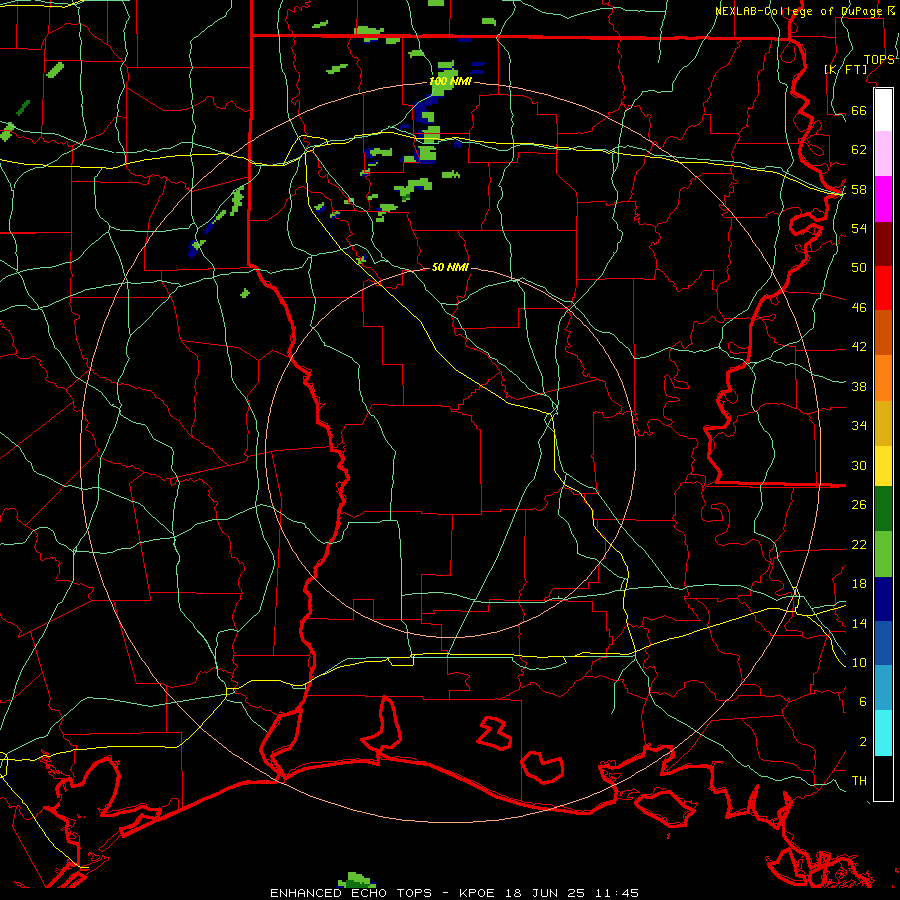Click the light pink 62 kft swatch
This screenshot has height=900, width=900.
[883, 154]
